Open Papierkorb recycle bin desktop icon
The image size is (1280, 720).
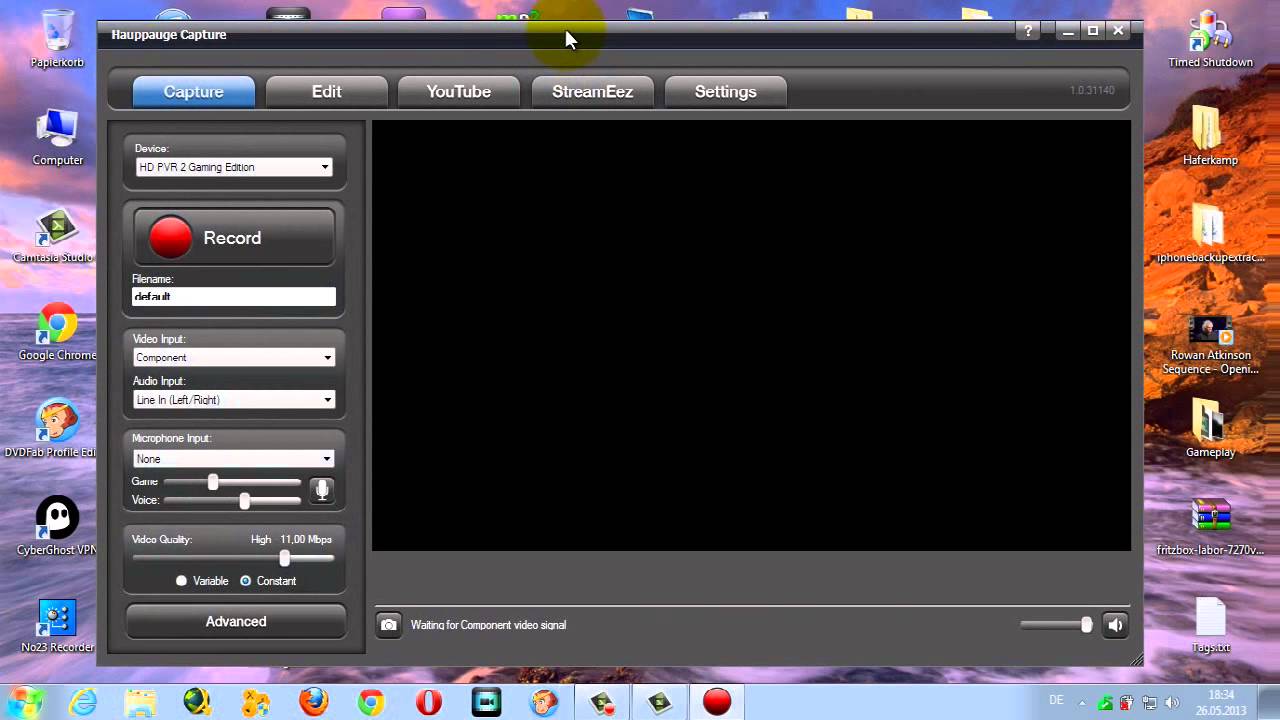point(57,39)
